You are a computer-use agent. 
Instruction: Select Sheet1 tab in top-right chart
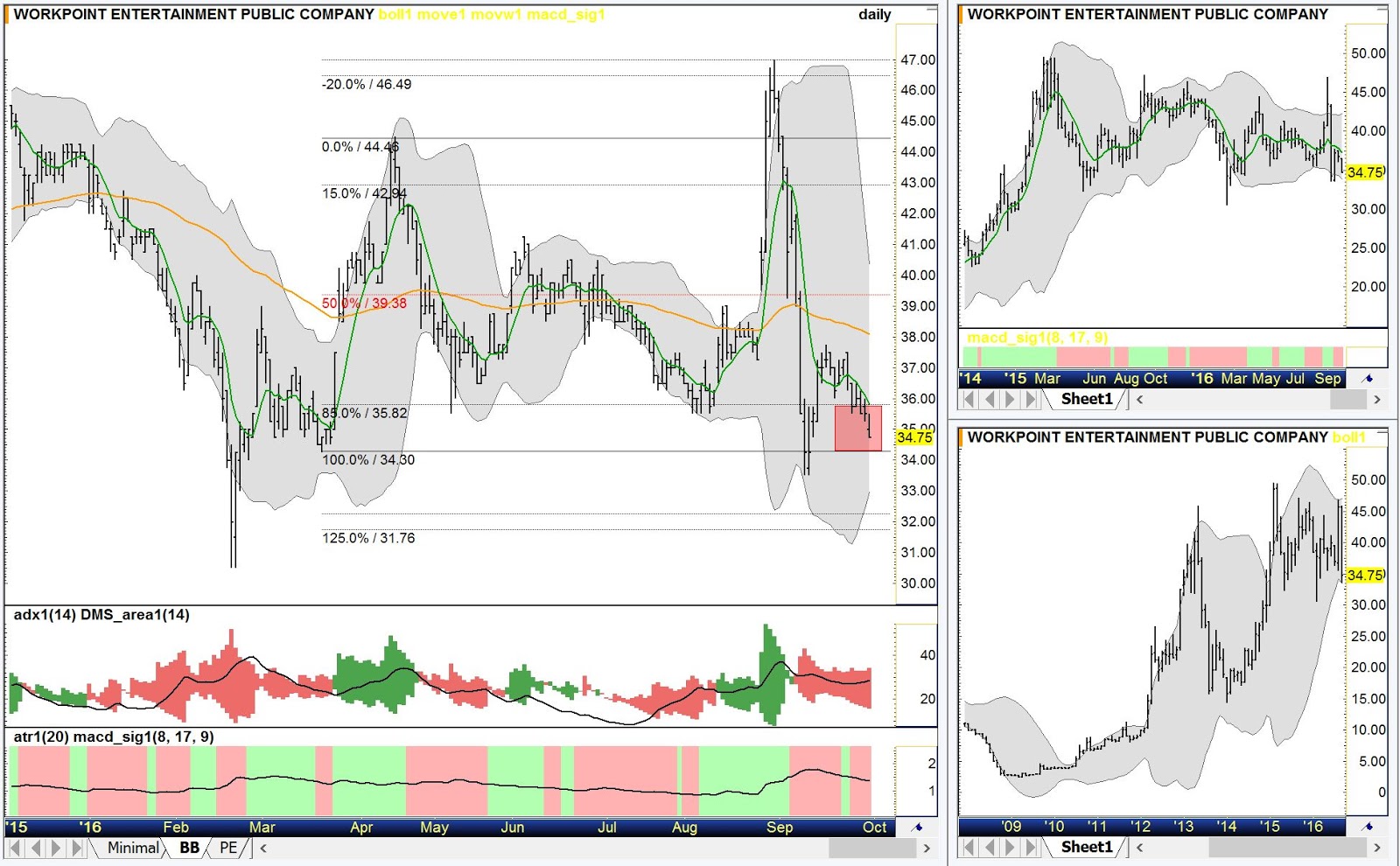click(x=1087, y=400)
